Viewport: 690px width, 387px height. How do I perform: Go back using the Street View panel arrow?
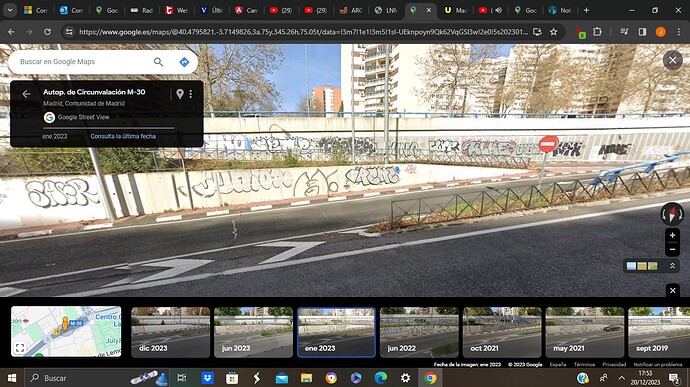(26, 94)
